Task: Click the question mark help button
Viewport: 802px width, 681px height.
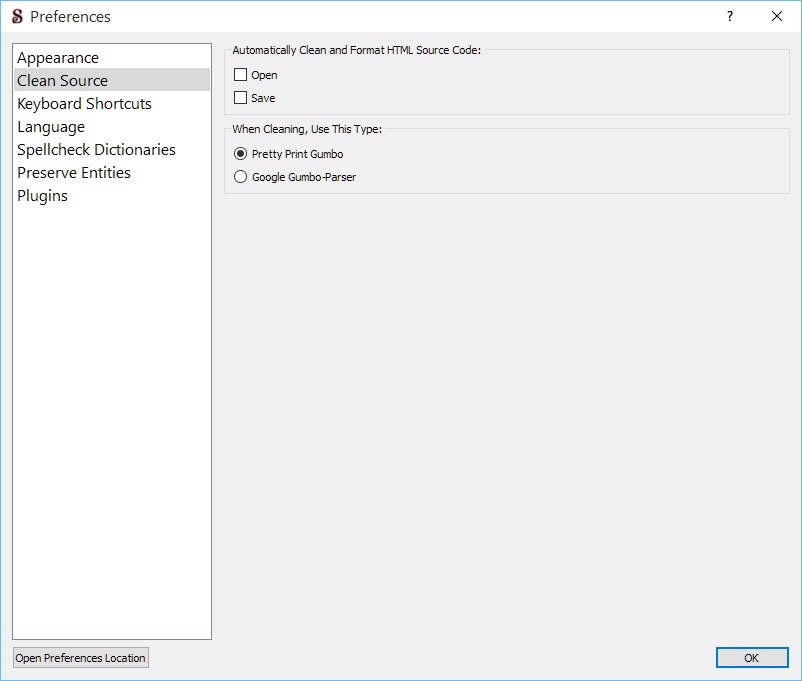Action: 730,16
